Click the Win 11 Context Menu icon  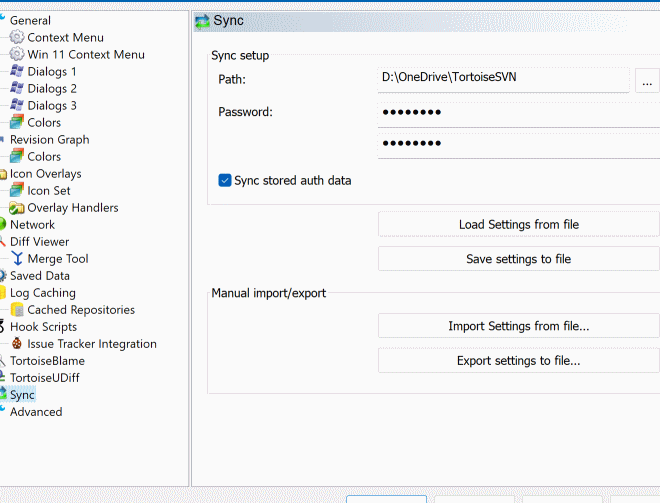point(17,54)
